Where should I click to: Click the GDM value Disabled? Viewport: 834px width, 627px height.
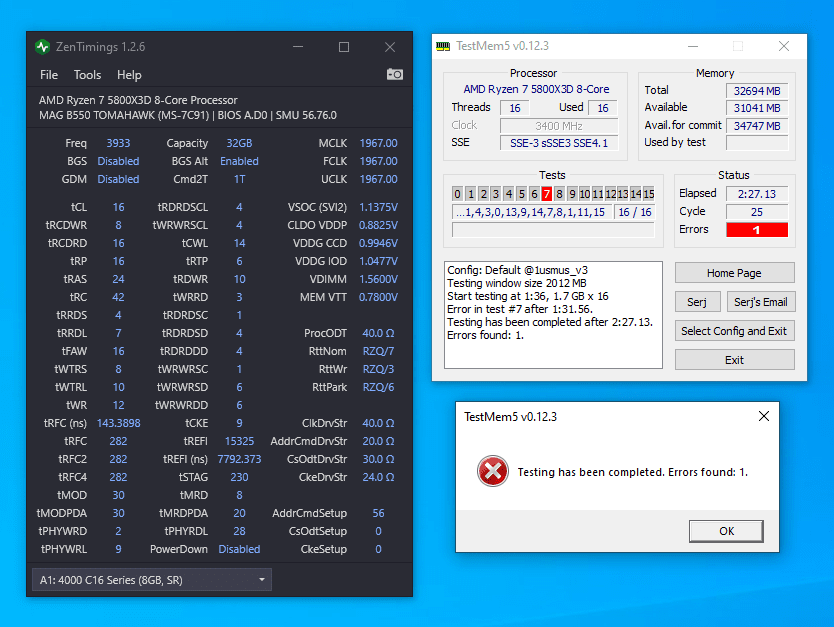pos(118,179)
